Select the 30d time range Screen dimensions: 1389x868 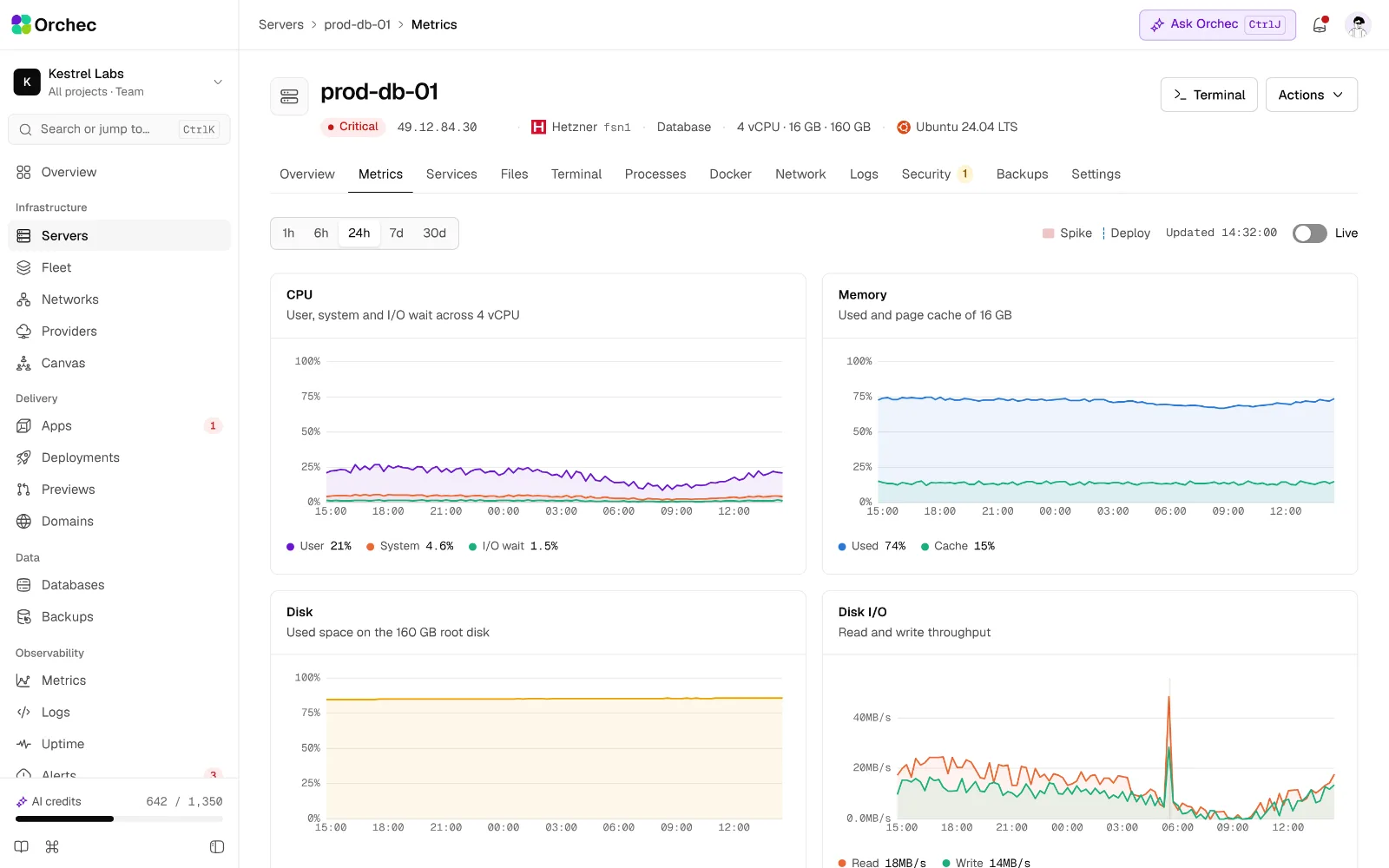click(x=434, y=233)
